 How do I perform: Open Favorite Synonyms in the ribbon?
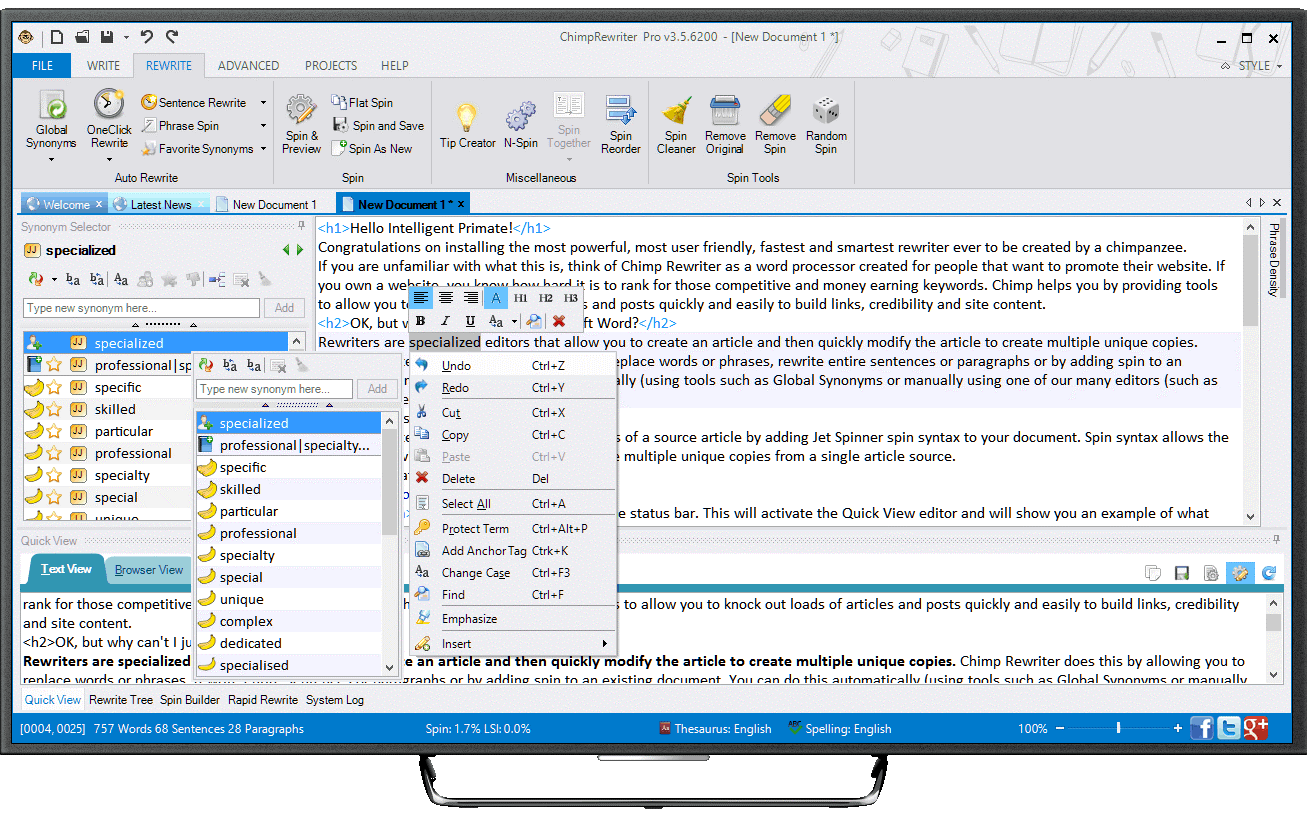tap(198, 148)
